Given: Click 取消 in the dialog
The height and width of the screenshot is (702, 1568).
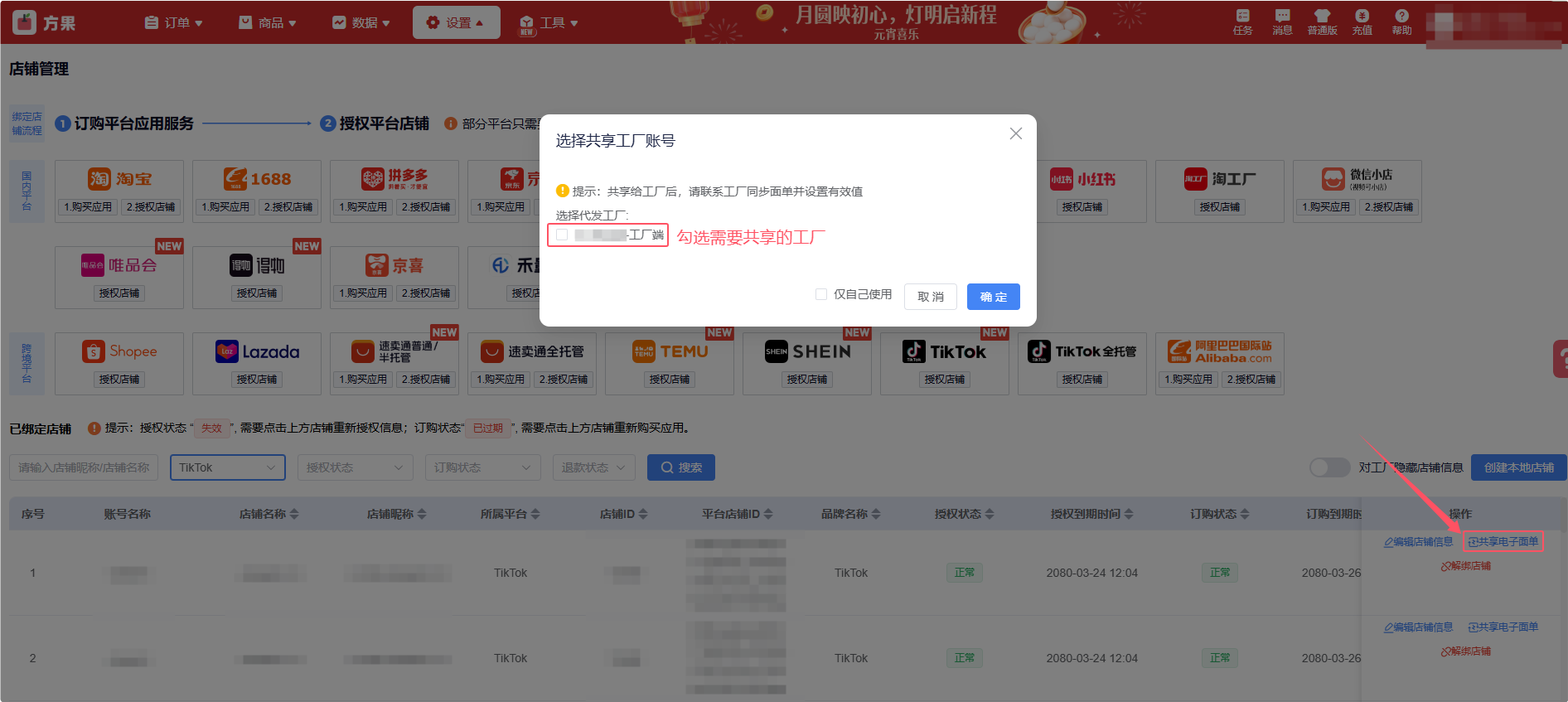Looking at the screenshot, I should 931,297.
